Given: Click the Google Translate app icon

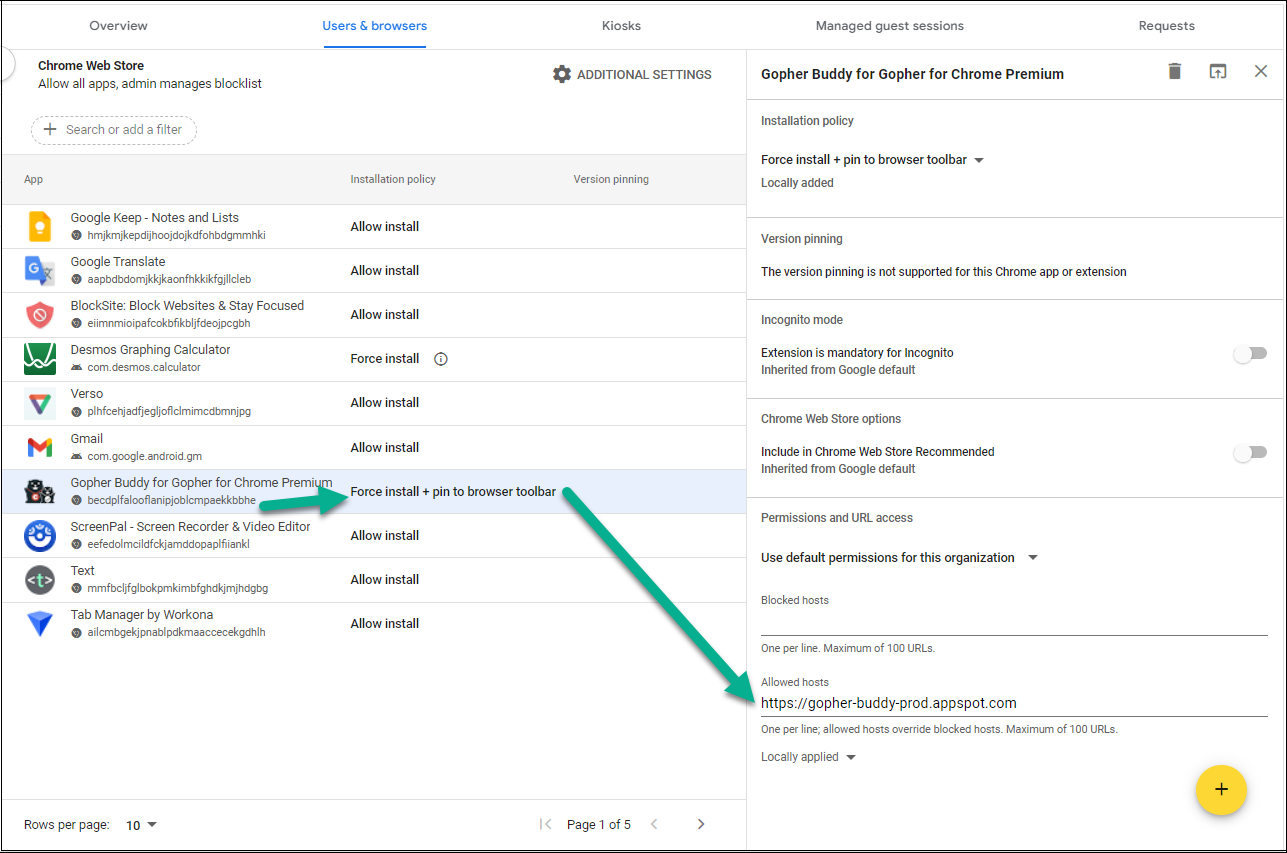Looking at the screenshot, I should pos(39,271).
